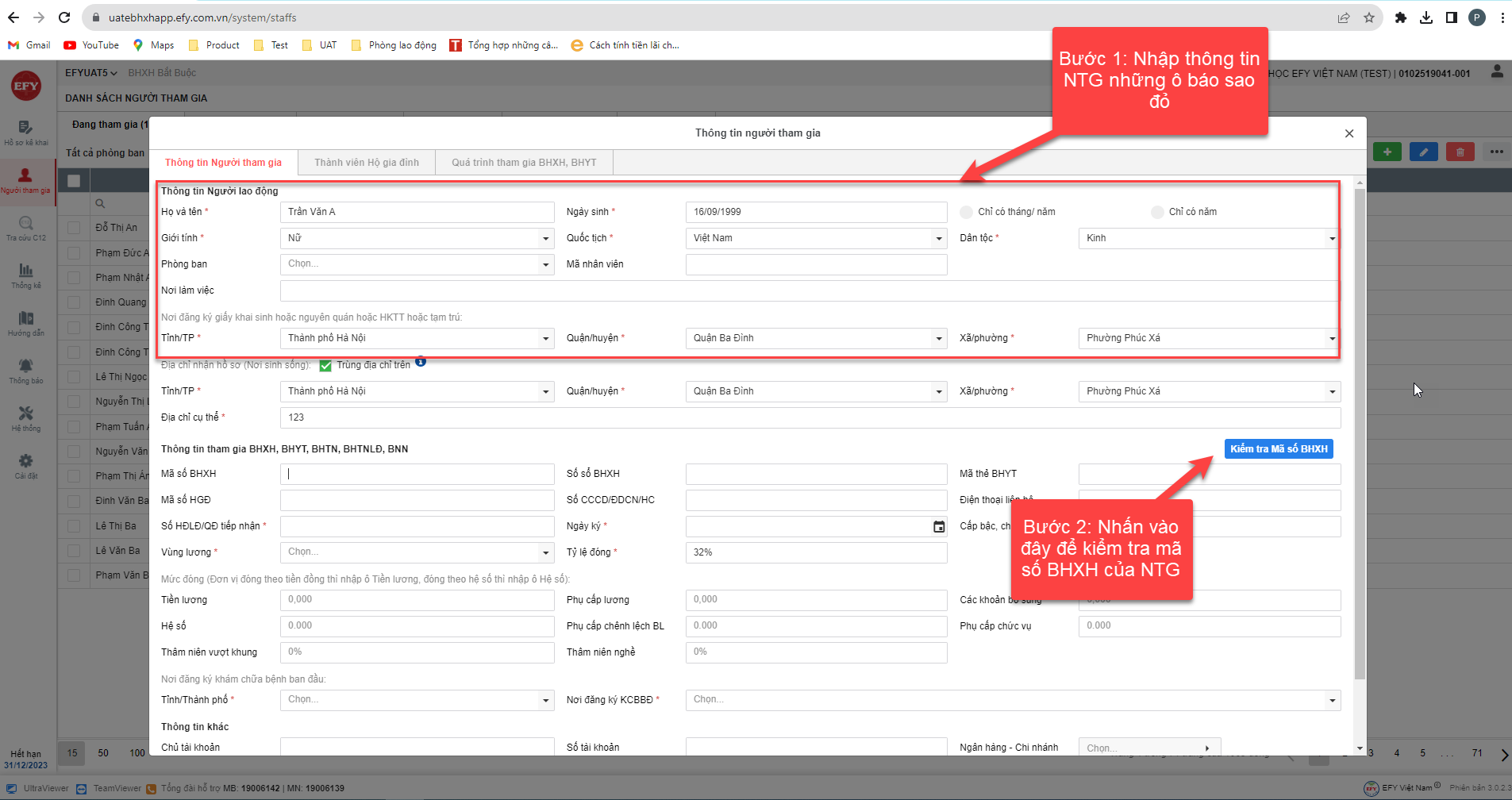Click Tra cứu C12 sidebar icon
1512x800 pixels.
[25, 224]
